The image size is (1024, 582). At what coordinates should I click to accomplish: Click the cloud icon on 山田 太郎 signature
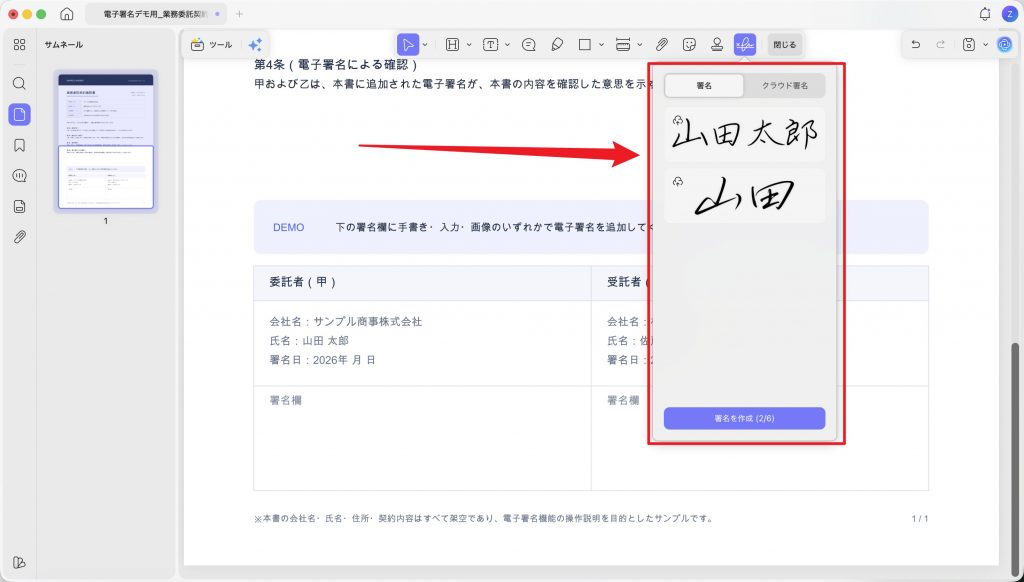[x=678, y=120]
